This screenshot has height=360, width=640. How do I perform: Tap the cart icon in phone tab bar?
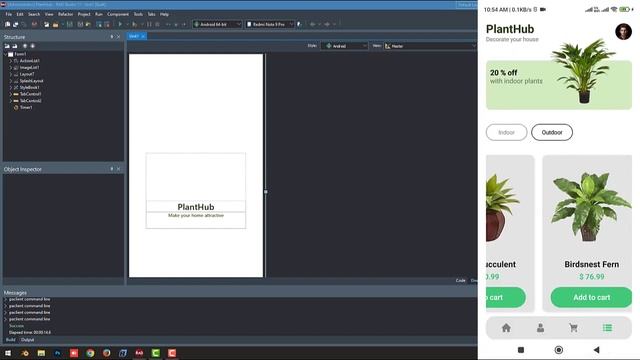tap(573, 328)
